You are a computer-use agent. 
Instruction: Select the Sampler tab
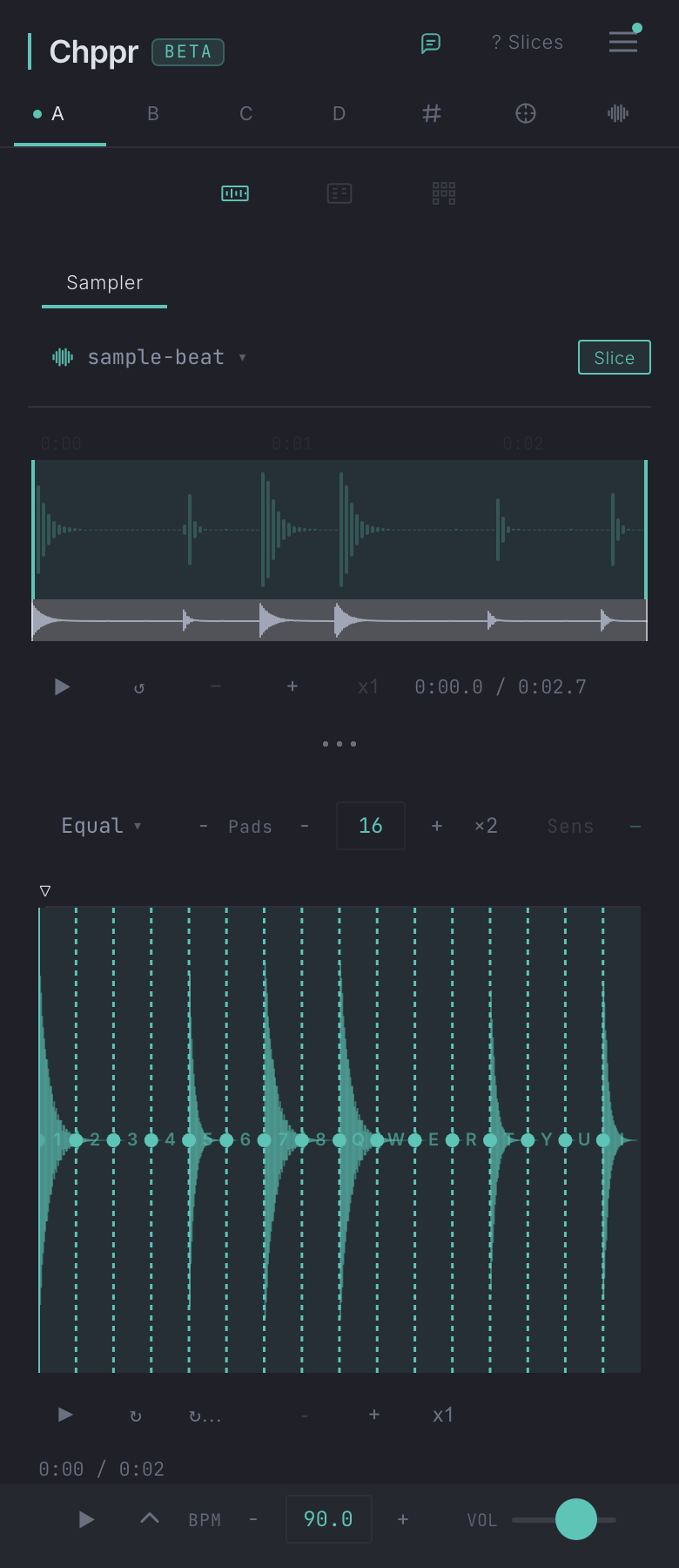[x=104, y=283]
